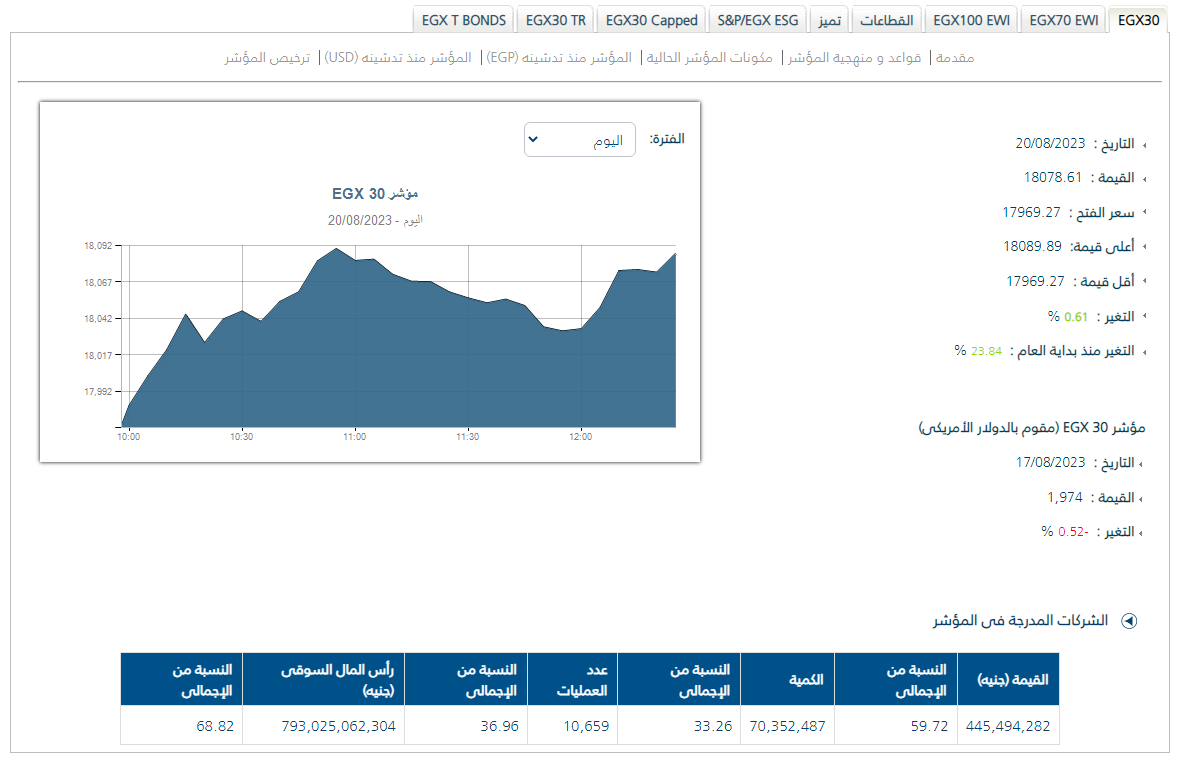The image size is (1182, 764).
Task: Open the S&P/EGX ESG tab
Action: coord(758,20)
